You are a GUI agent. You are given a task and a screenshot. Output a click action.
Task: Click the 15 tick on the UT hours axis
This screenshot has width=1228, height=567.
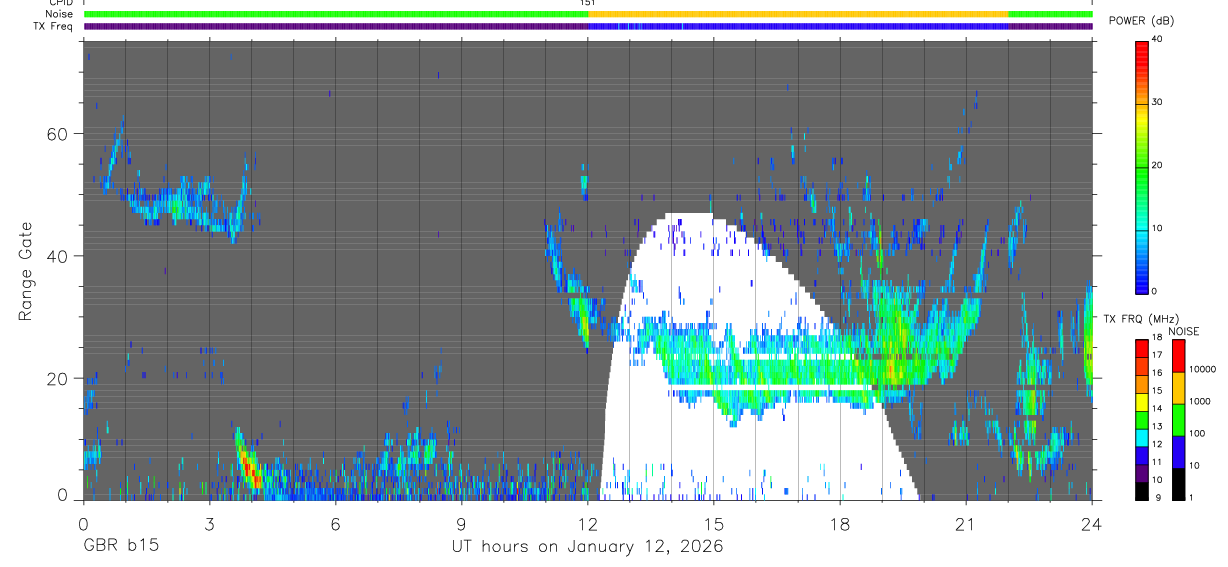tap(713, 523)
